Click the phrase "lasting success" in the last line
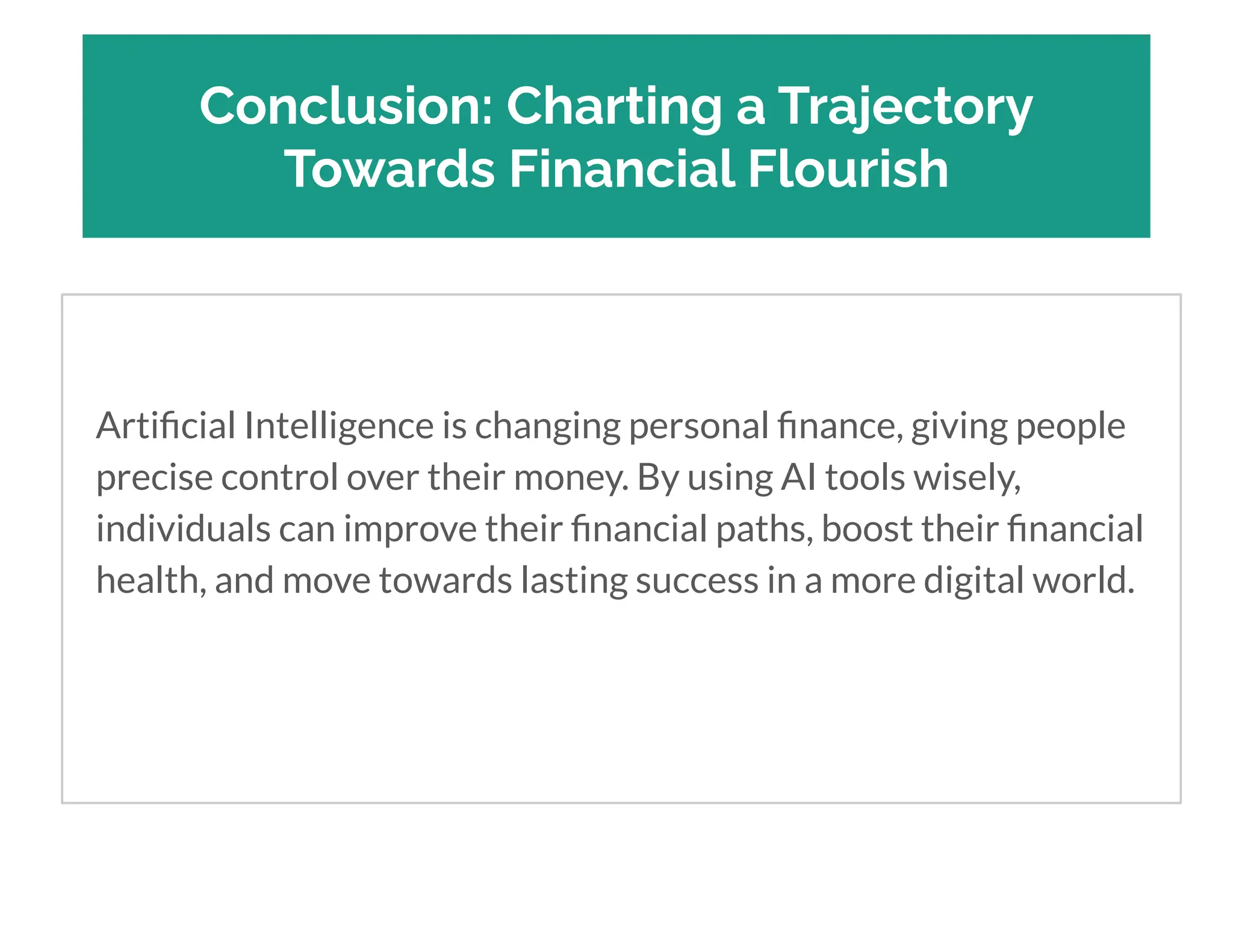 click(x=639, y=581)
